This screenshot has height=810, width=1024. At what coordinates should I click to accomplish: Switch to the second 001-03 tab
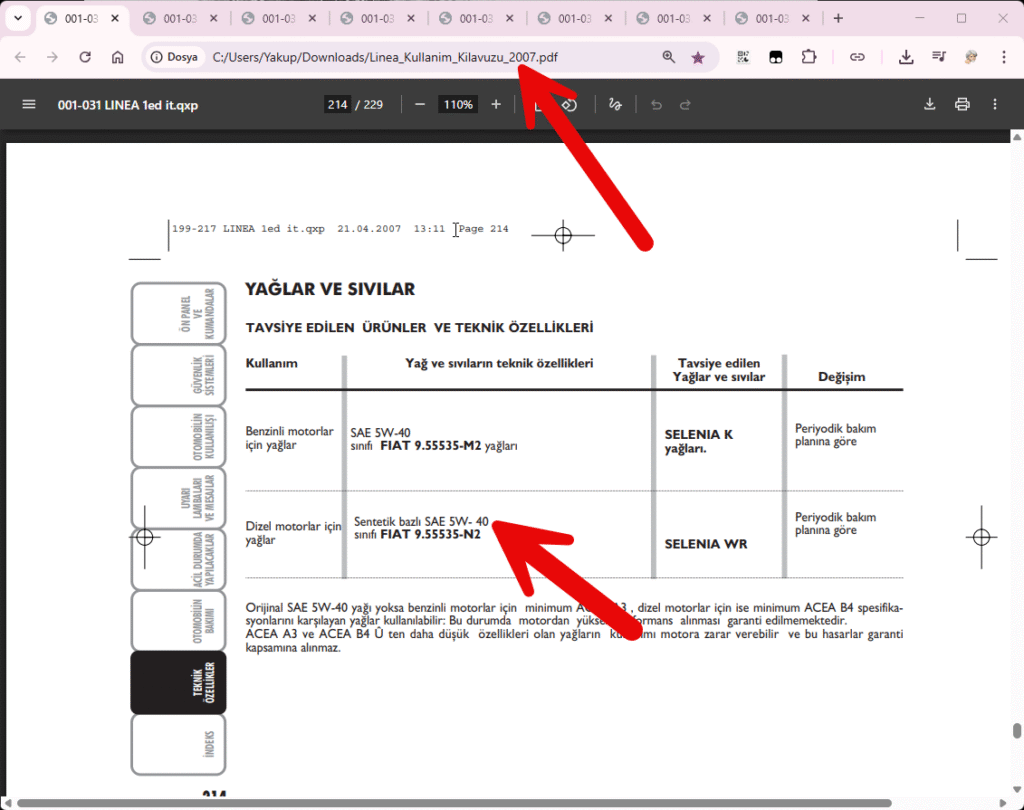point(180,18)
